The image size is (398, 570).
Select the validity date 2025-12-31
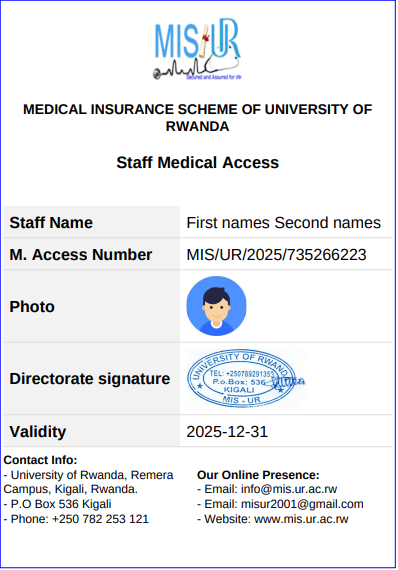[227, 431]
